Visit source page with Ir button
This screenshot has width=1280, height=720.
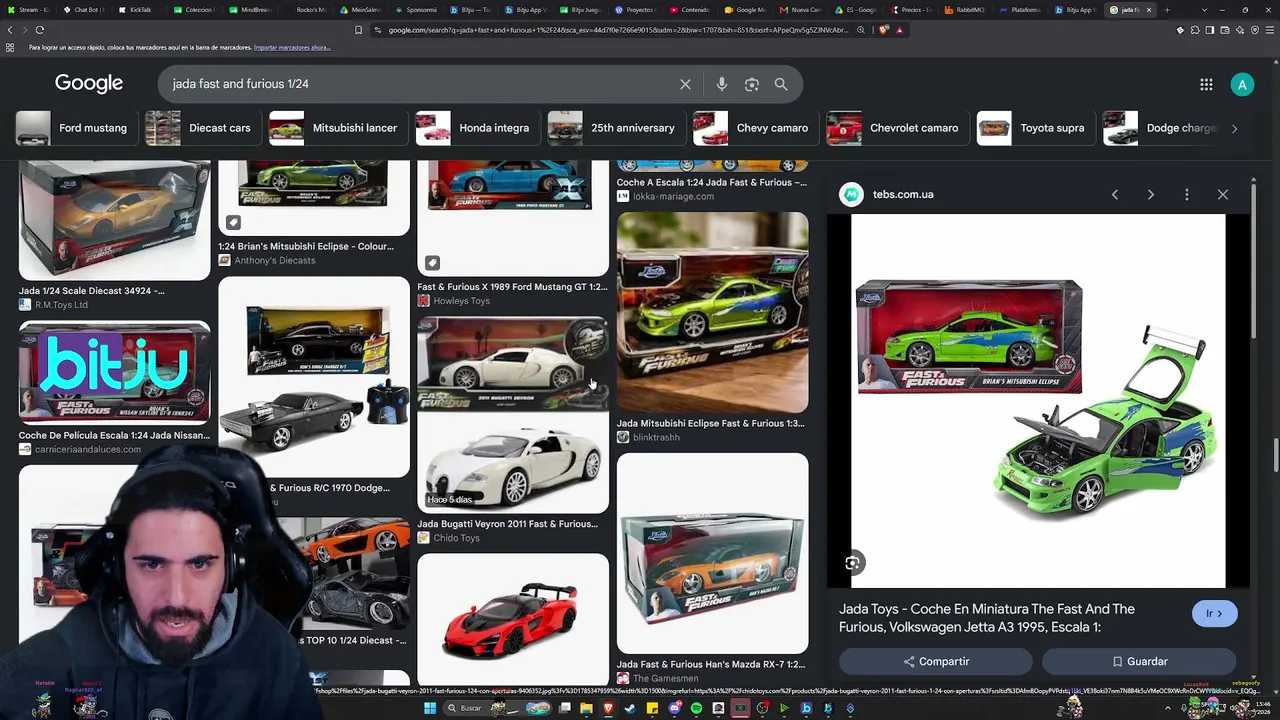1214,613
